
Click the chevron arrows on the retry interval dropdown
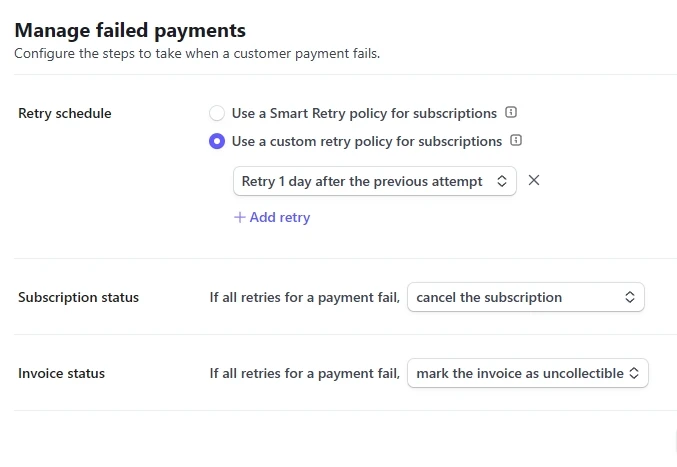502,182
